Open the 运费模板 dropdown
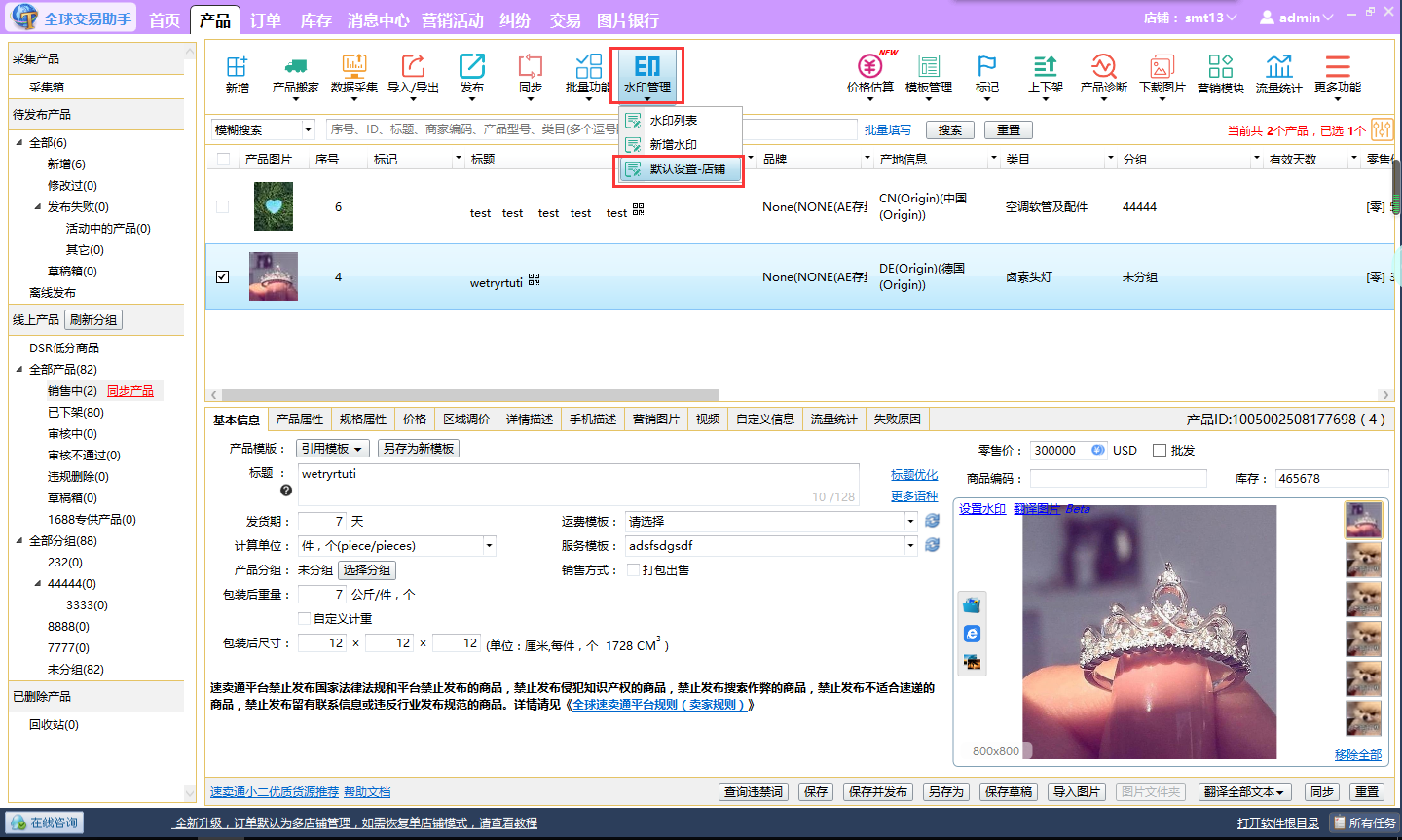This screenshot has height=840, width=1402. (771, 521)
